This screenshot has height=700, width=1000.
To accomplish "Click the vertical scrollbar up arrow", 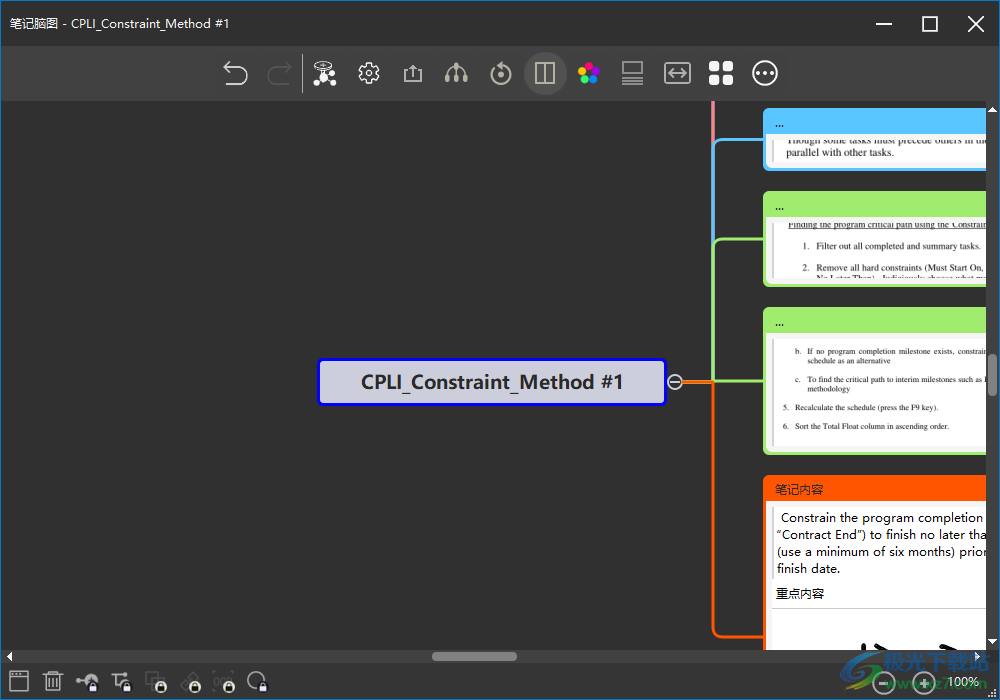I will pyautogui.click(x=992, y=110).
